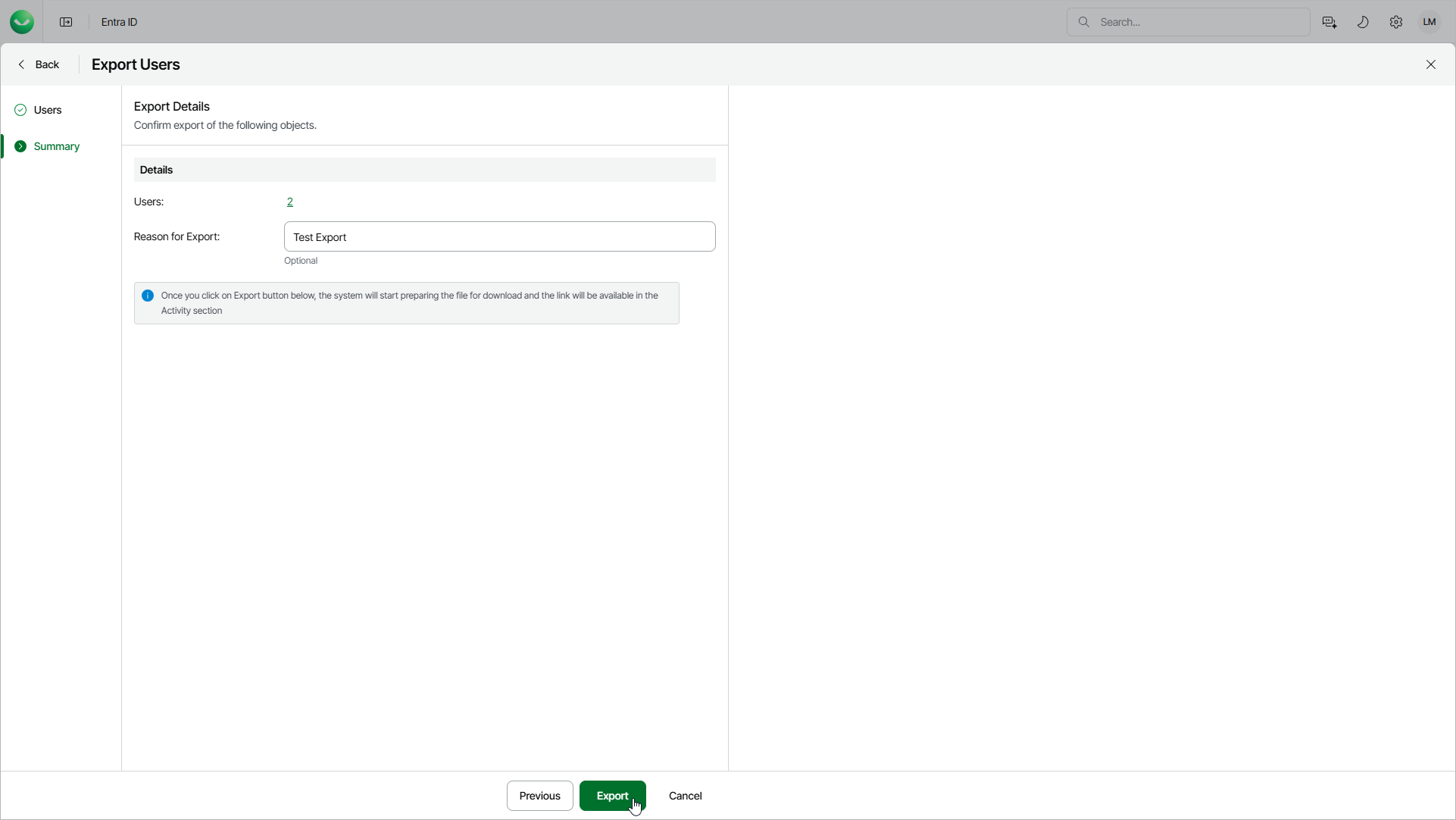Open the settings gear icon
1456x820 pixels.
point(1395,22)
